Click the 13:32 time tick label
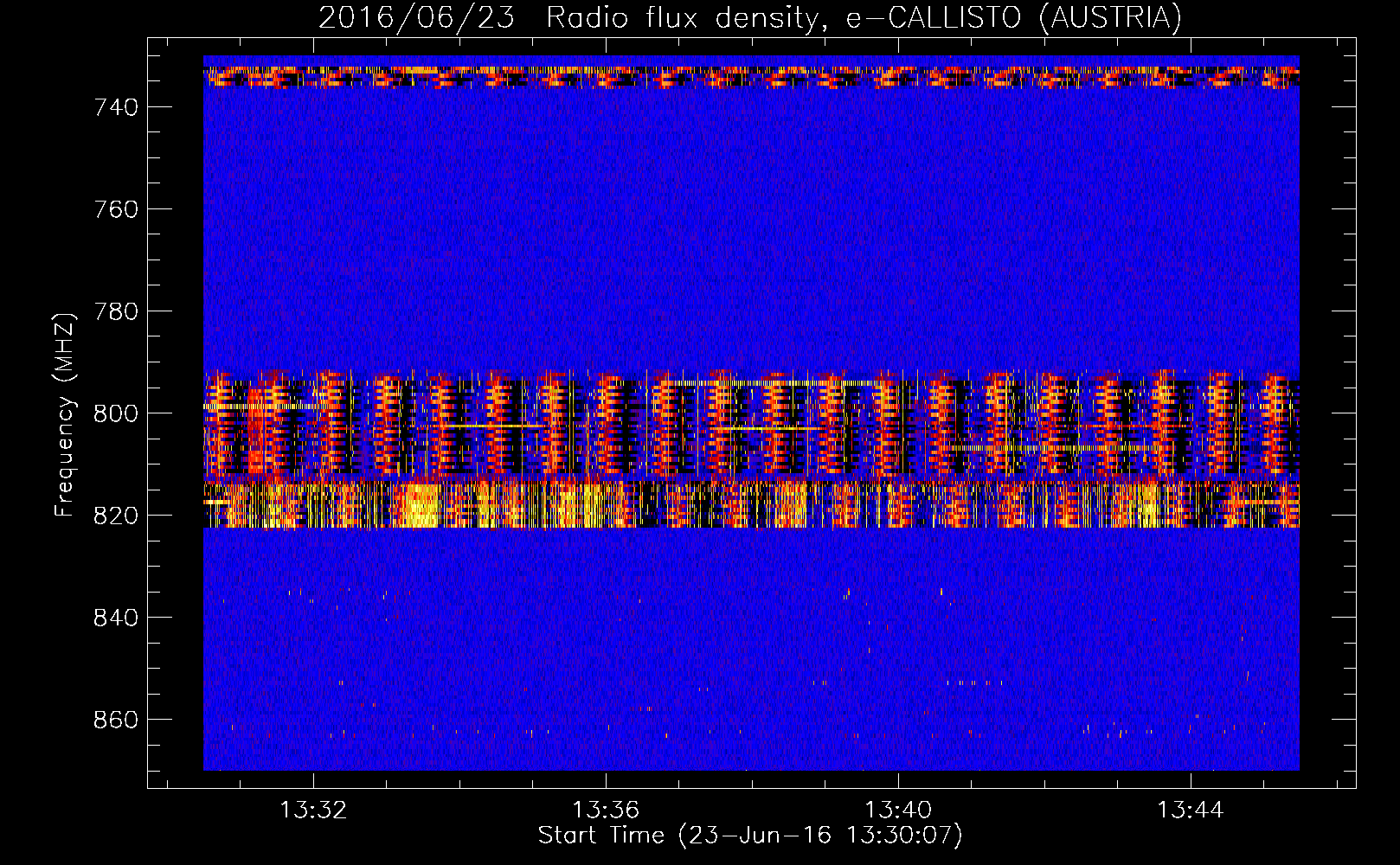The width and height of the screenshot is (1400, 865). point(313,810)
